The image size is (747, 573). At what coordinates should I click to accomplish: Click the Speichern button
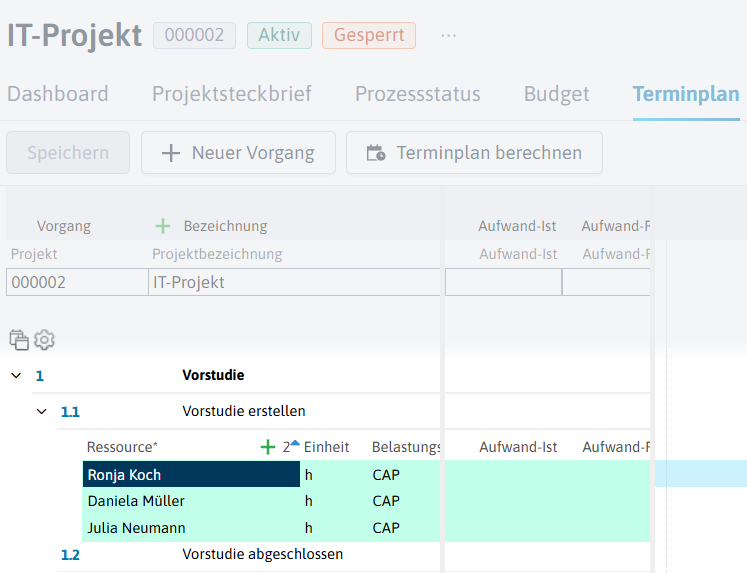point(68,152)
